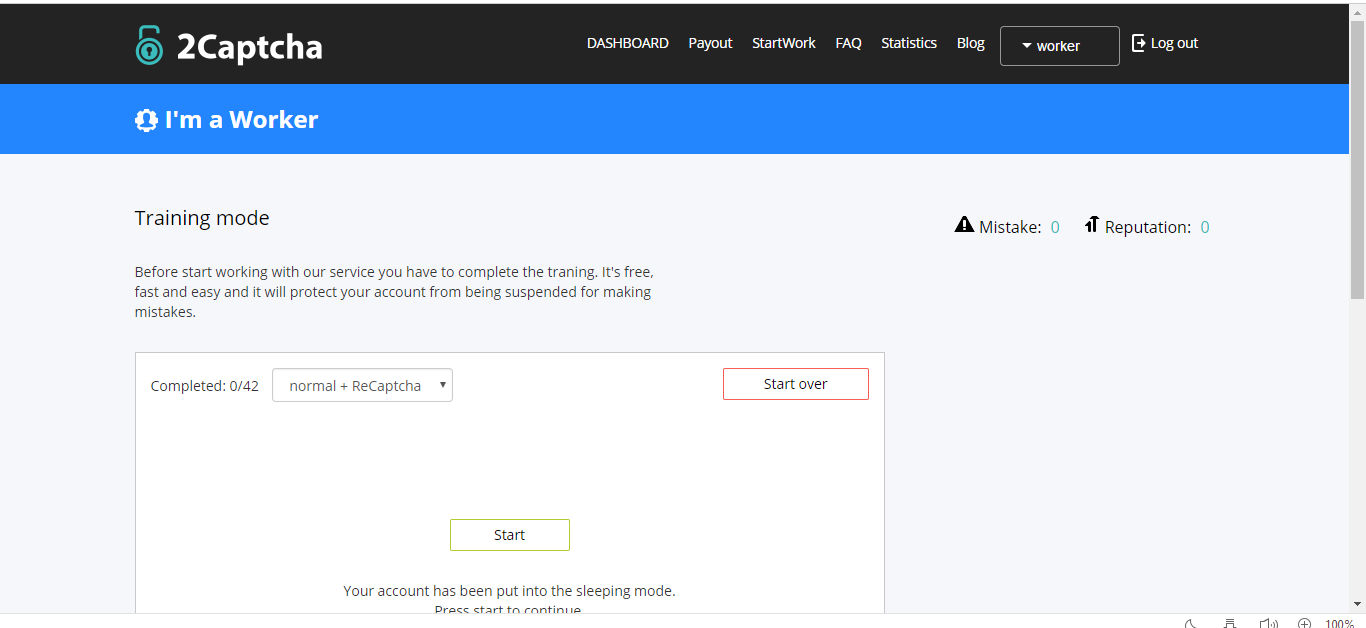The width and height of the screenshot is (1366, 628).
Task: Open the Blog link
Action: pyautogui.click(x=970, y=43)
